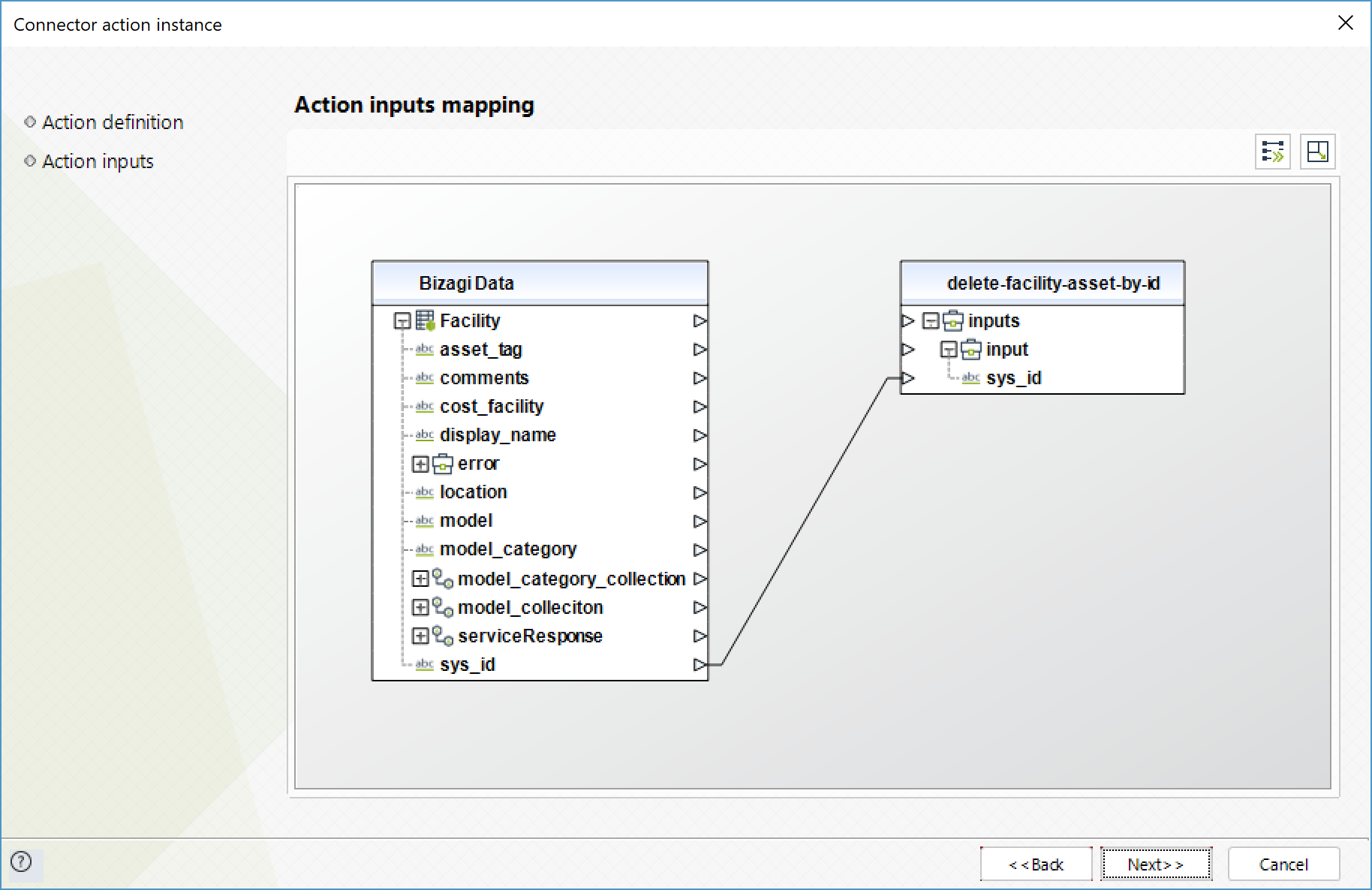
Task: Click the Back button
Action: pos(1036,864)
